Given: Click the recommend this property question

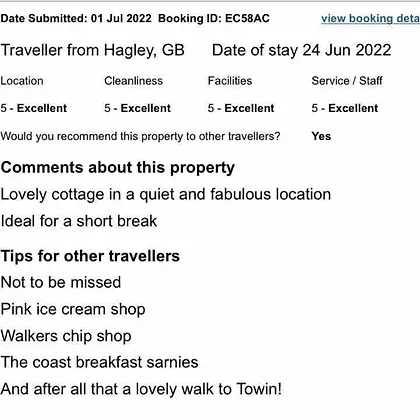Looking at the screenshot, I should pyautogui.click(x=140, y=136).
